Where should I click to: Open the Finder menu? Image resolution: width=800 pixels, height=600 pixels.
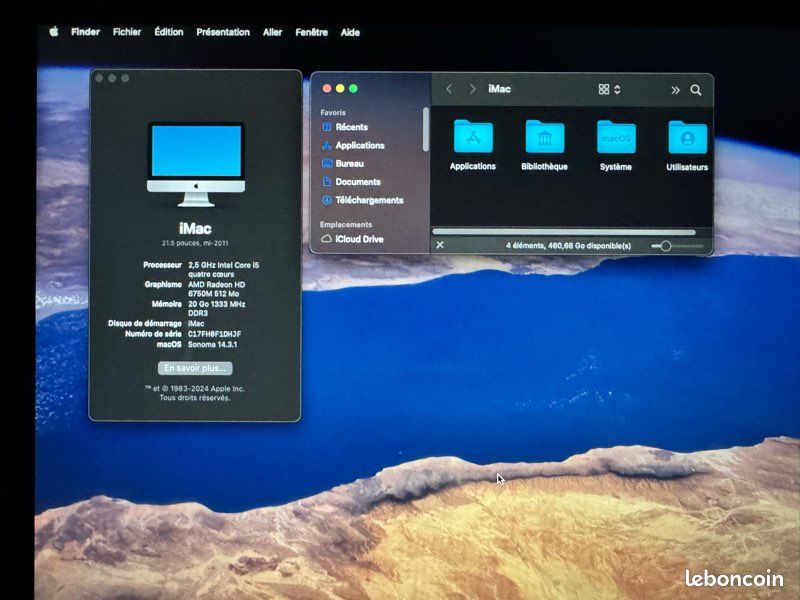click(85, 32)
